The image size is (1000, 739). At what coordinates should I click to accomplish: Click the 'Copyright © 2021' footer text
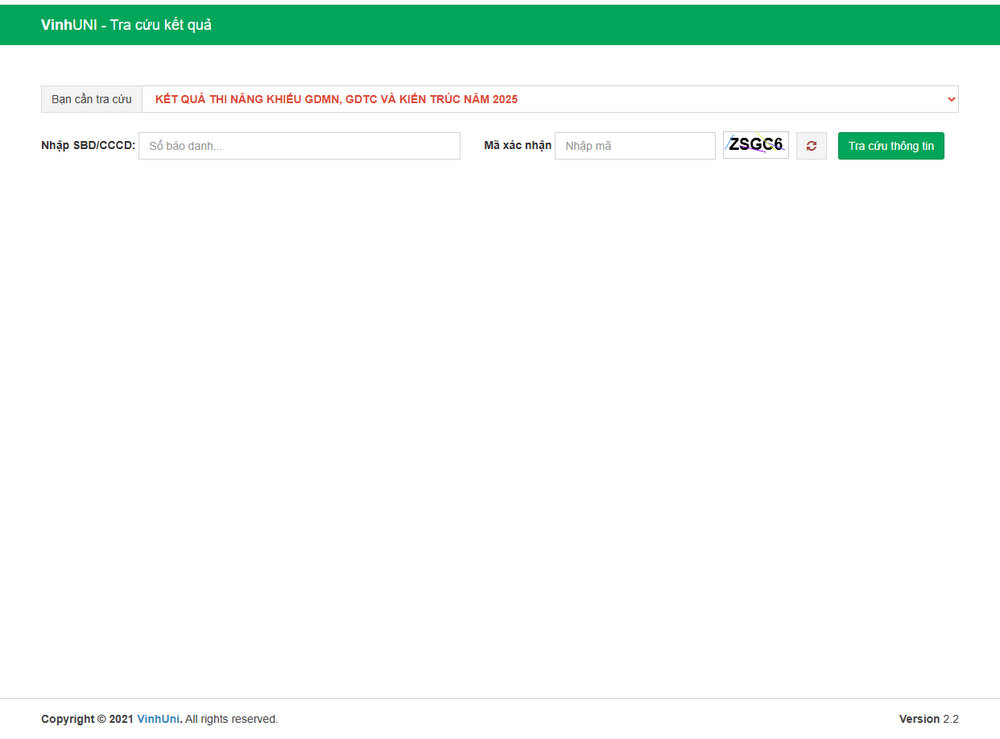click(87, 719)
